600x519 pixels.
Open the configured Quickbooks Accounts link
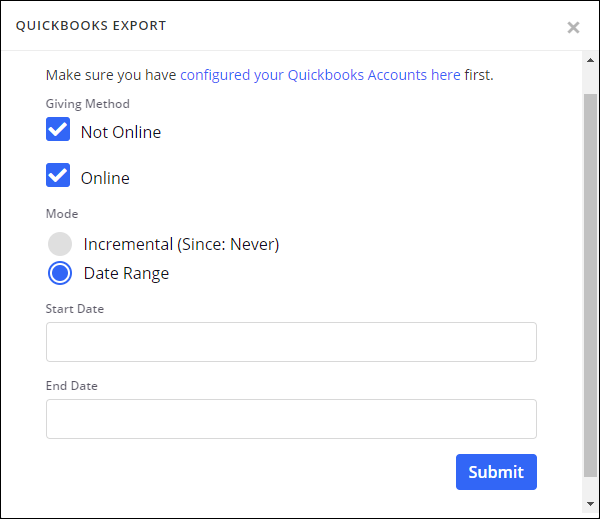(320, 75)
